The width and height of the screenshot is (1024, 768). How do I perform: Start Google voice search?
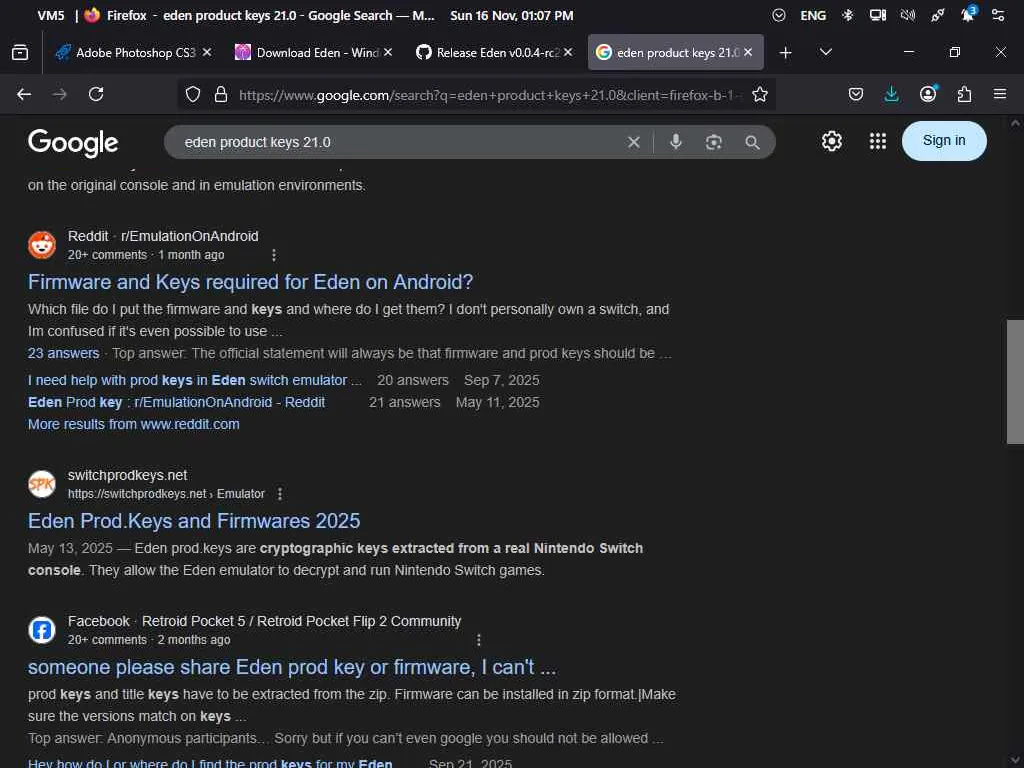click(x=676, y=142)
